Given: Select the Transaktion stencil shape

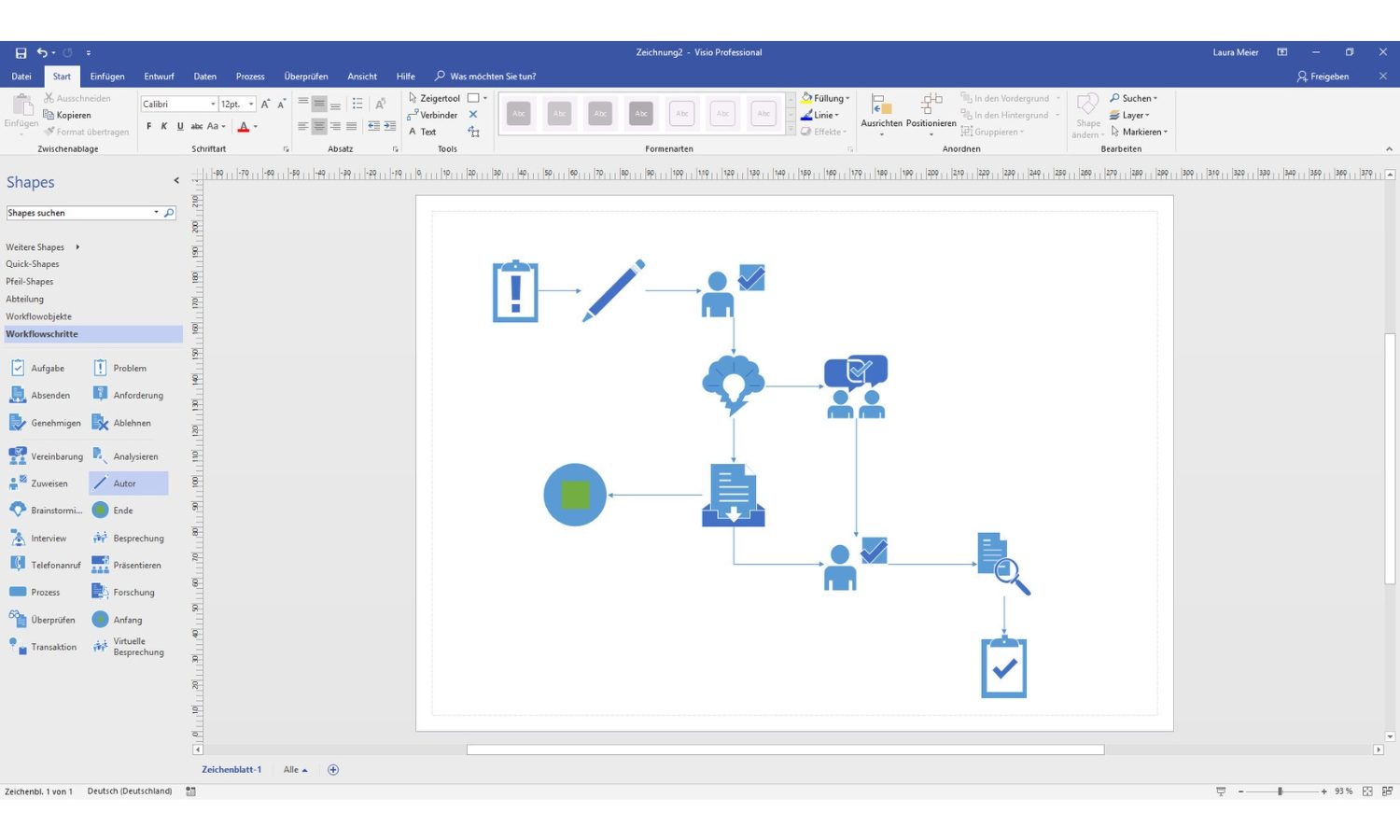Looking at the screenshot, I should click(x=43, y=646).
